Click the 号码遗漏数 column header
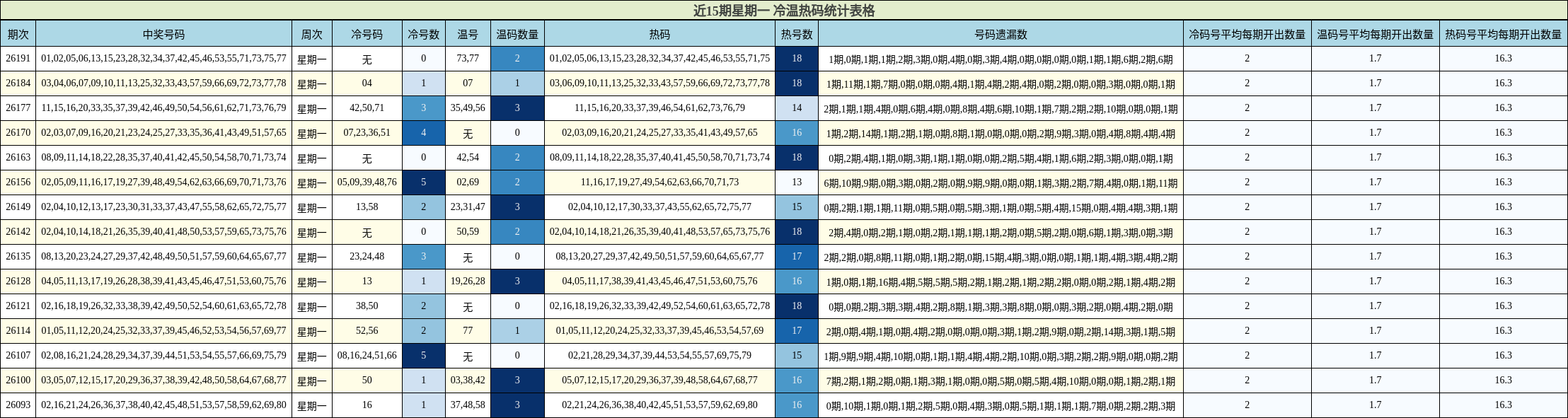This screenshot has width=1568, height=418. click(x=1001, y=34)
